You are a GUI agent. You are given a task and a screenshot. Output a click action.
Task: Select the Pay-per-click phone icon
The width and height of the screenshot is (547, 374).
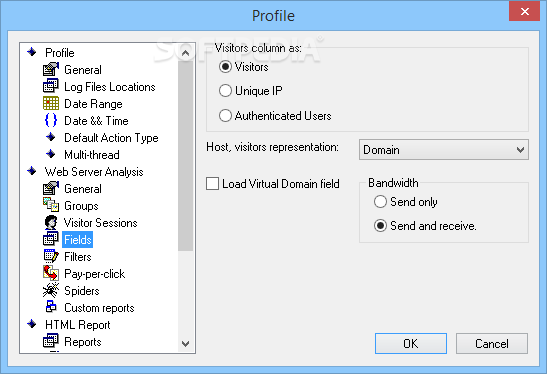tap(51, 274)
